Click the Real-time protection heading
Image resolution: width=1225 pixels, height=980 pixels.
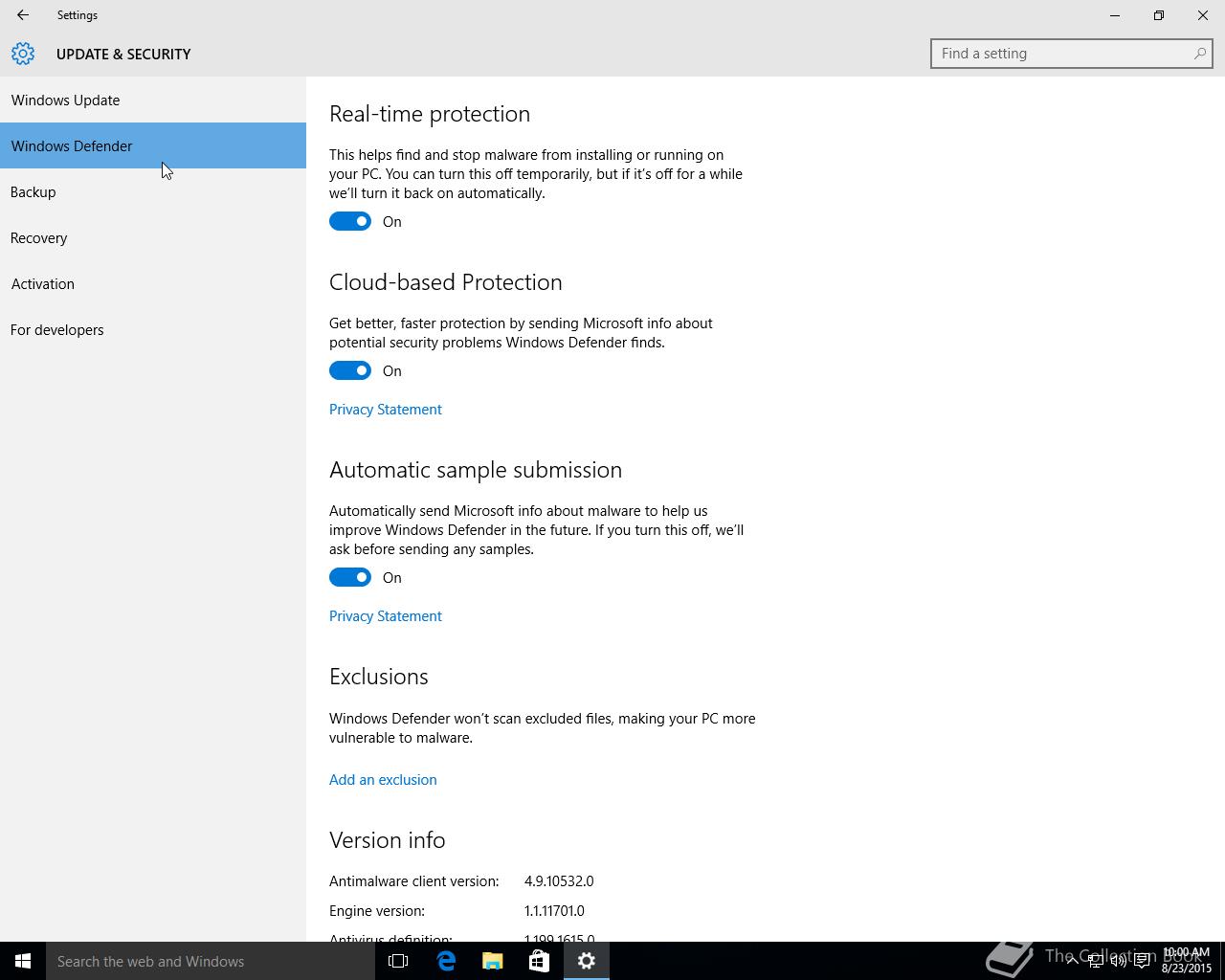coord(430,113)
